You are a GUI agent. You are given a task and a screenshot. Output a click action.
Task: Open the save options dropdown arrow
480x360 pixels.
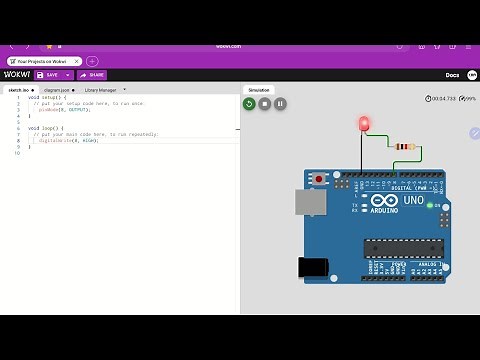(68, 75)
